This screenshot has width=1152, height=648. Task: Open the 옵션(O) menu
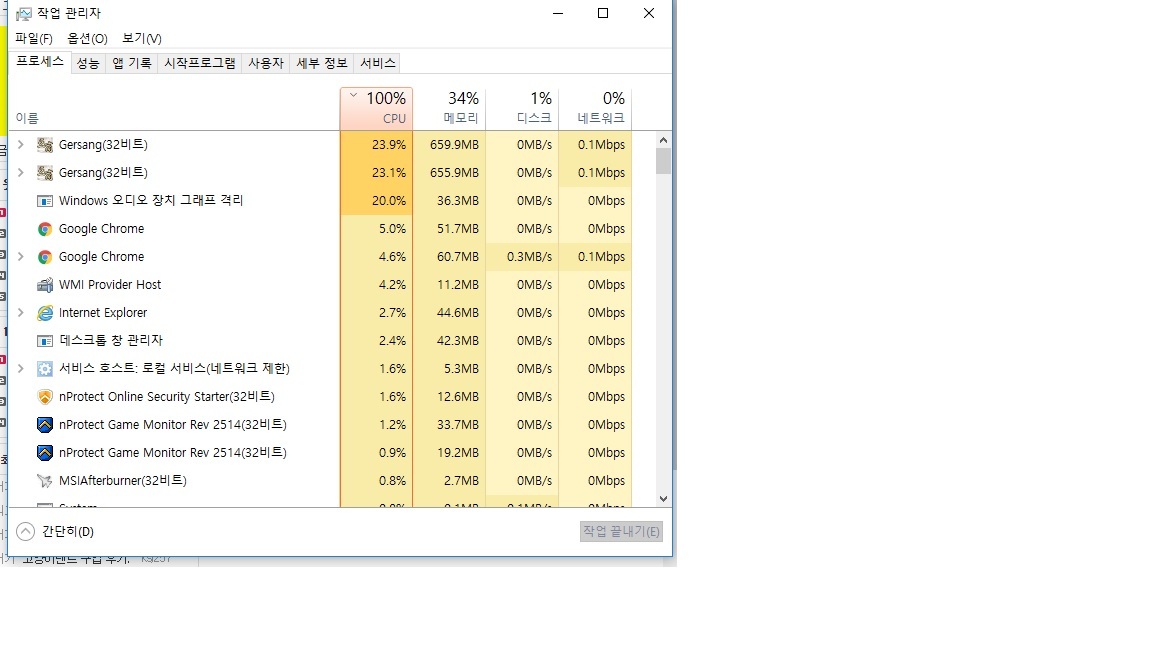click(87, 38)
